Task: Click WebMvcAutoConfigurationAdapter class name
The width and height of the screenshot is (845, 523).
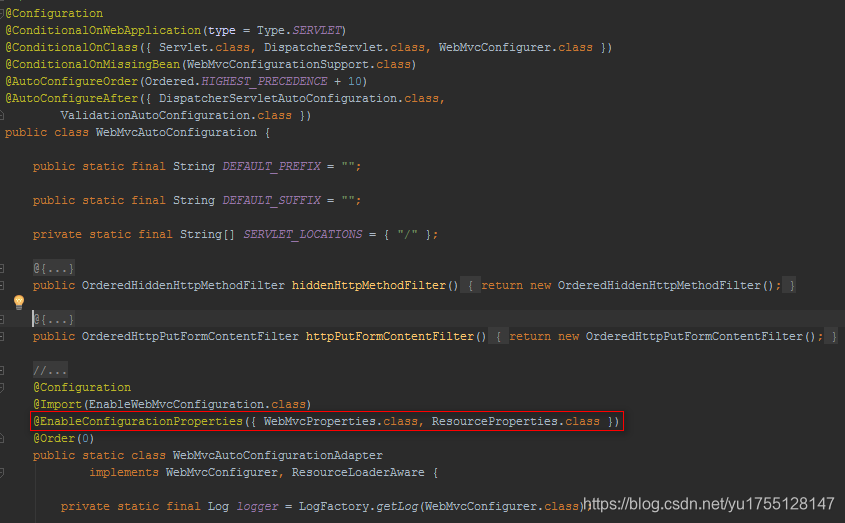Action: (278, 455)
